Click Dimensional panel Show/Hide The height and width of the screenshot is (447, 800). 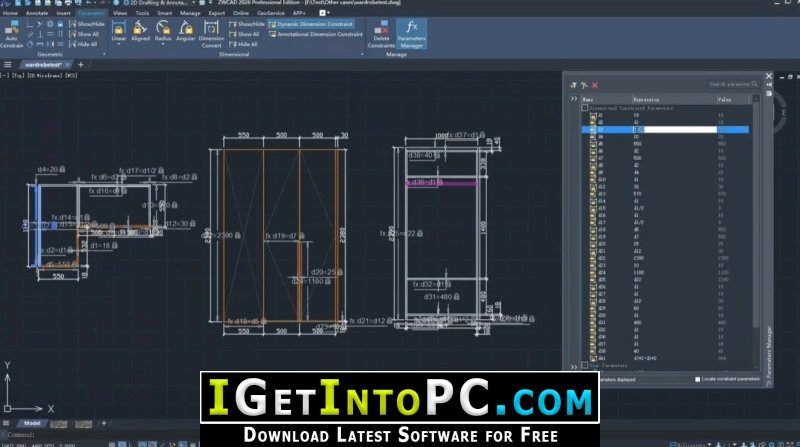point(247,24)
